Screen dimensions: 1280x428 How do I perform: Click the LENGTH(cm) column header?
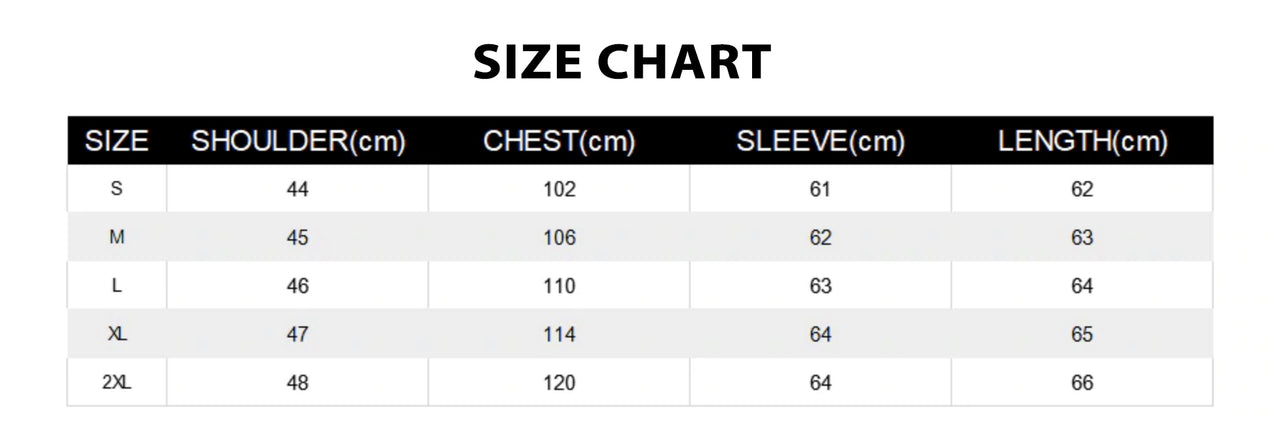click(1082, 142)
